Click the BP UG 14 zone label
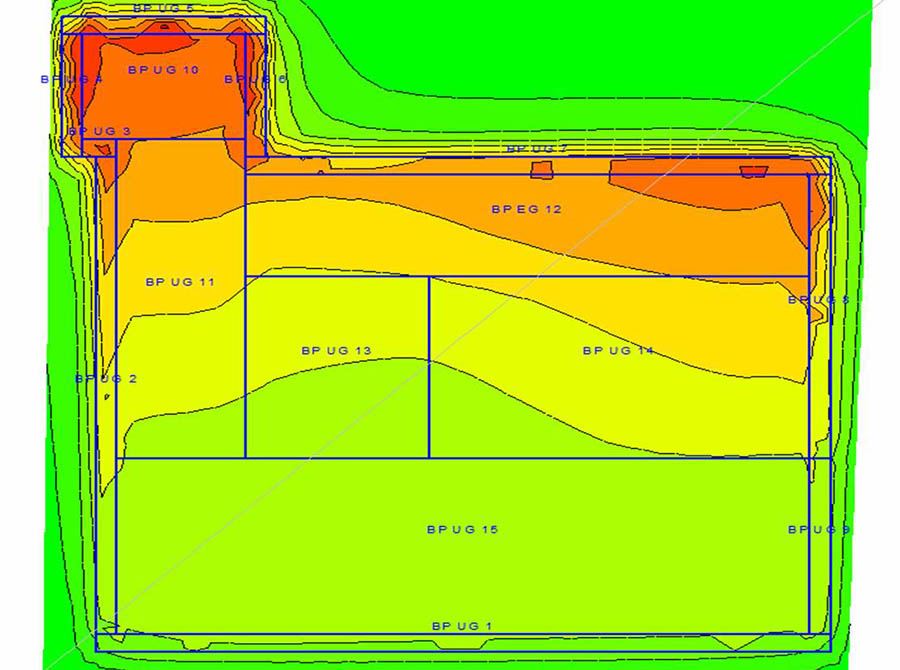900x670 pixels. click(x=618, y=351)
